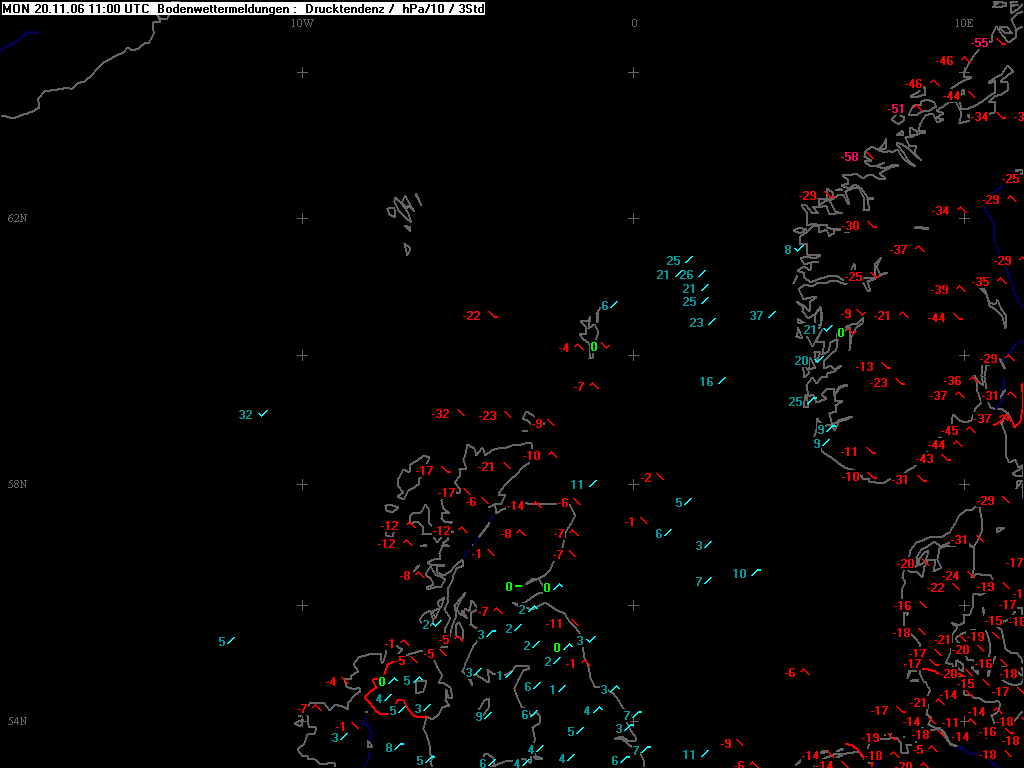Click the 58N latitude label
This screenshot has width=1024, height=768.
pos(17,484)
